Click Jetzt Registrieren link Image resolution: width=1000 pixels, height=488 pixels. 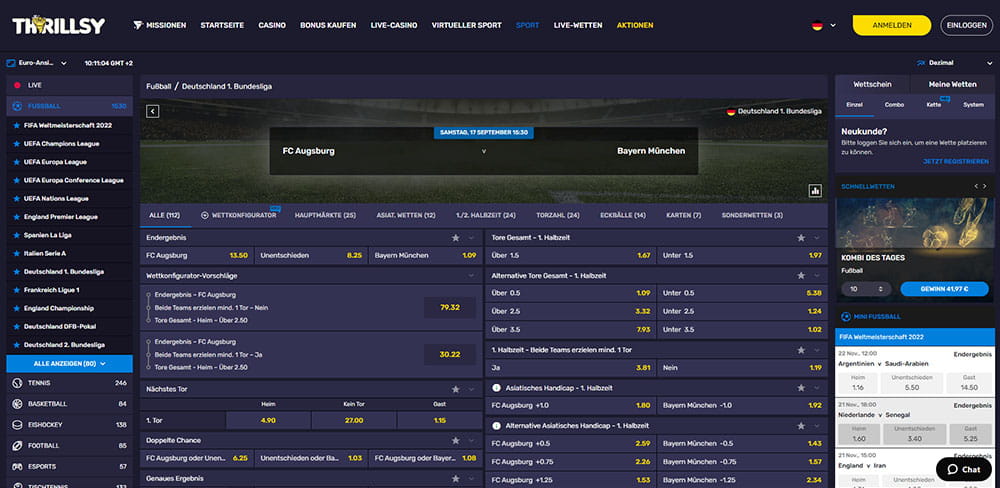pyautogui.click(x=955, y=162)
